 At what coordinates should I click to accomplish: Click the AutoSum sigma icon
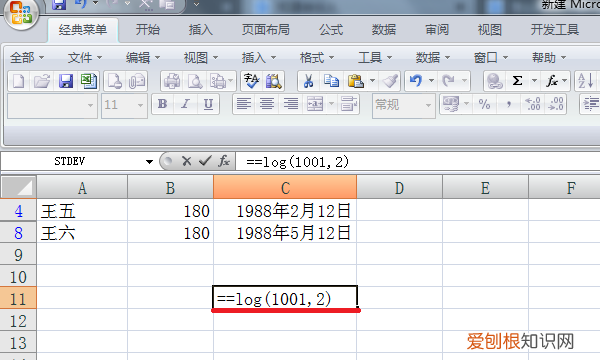[517, 81]
